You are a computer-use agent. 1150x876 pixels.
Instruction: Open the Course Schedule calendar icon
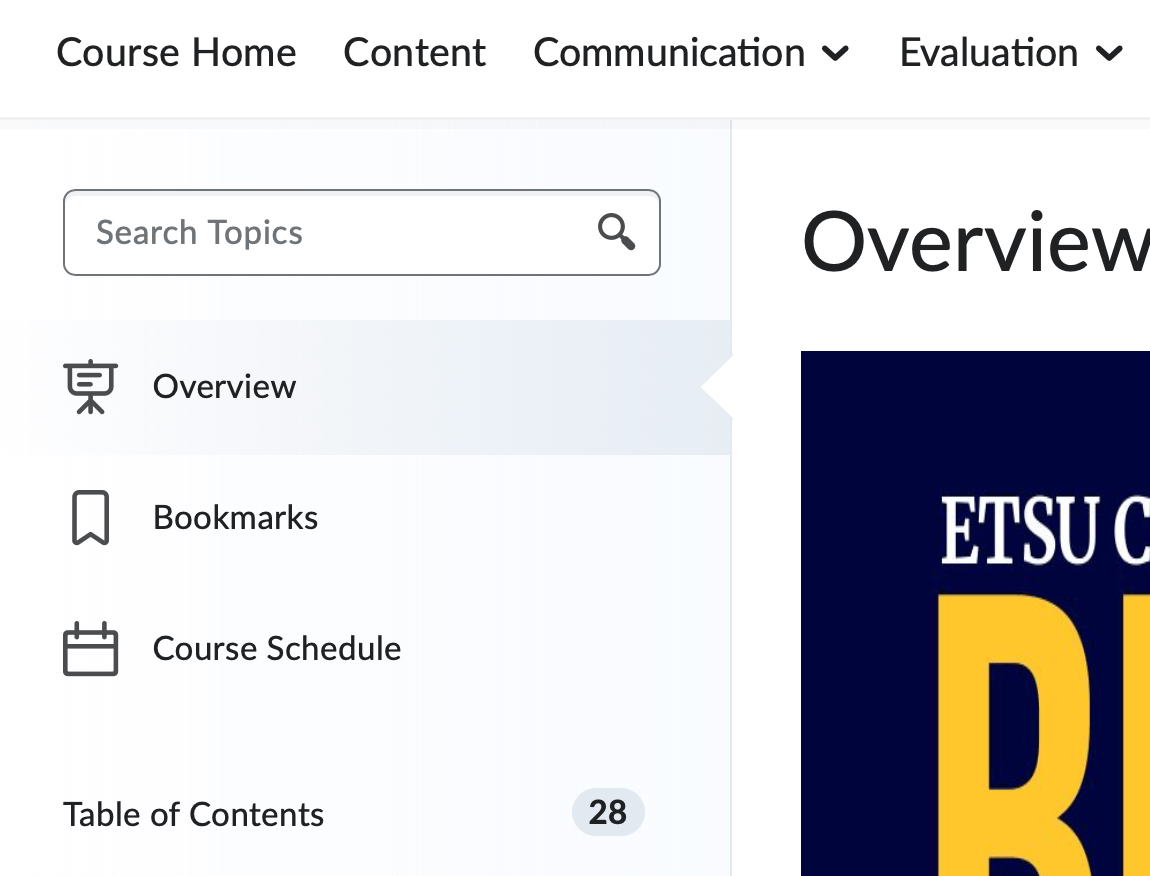[x=90, y=648]
